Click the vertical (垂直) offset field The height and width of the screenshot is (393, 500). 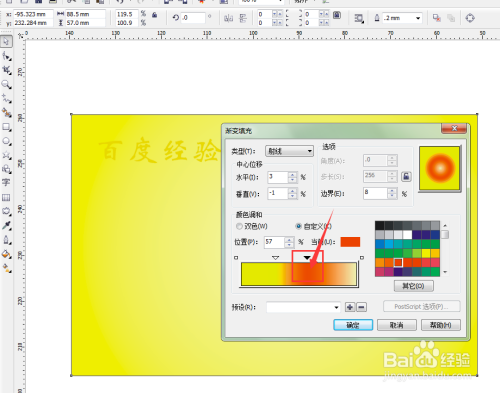click(277, 194)
